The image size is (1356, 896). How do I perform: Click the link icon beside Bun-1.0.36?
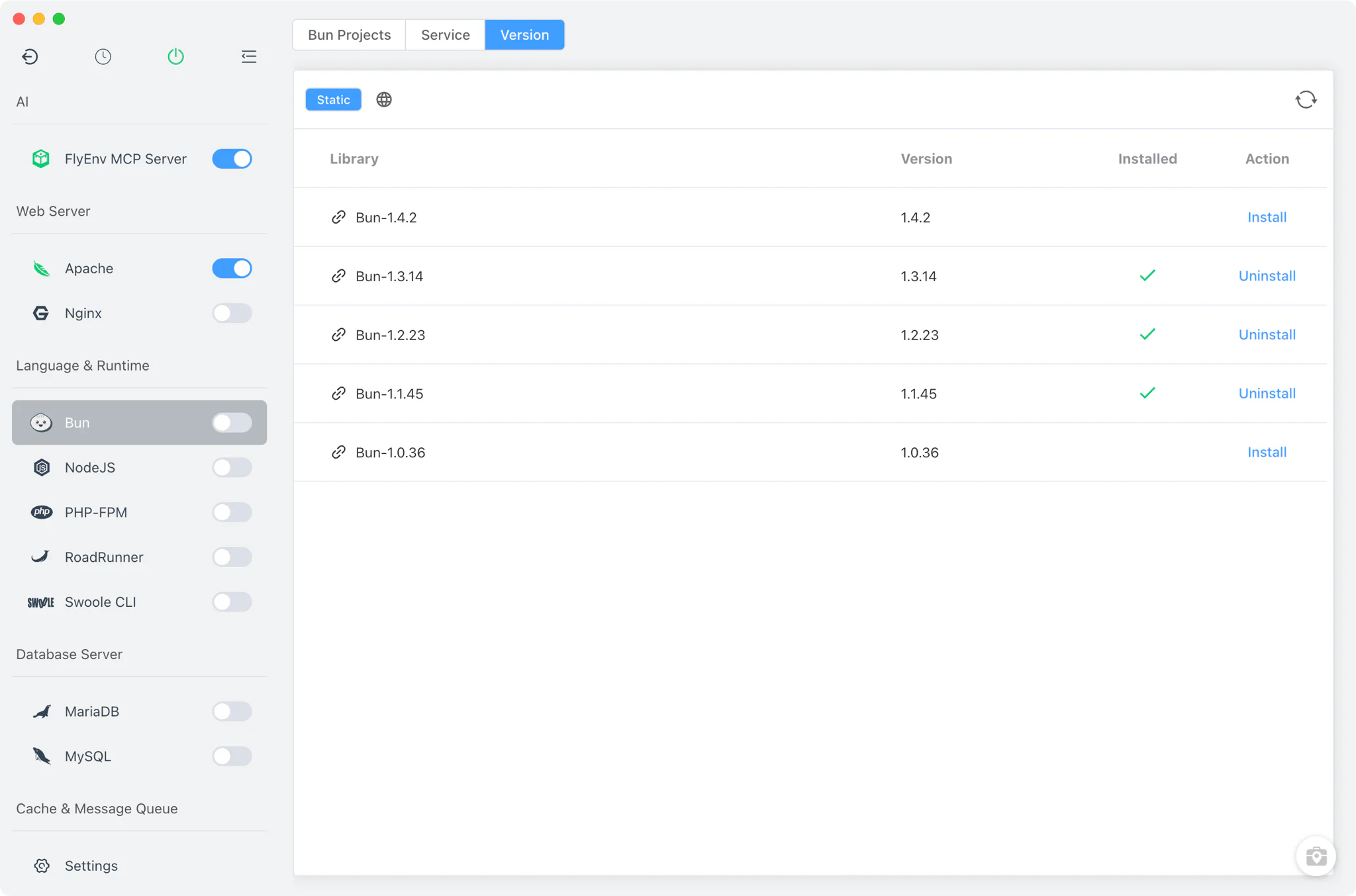tap(338, 453)
